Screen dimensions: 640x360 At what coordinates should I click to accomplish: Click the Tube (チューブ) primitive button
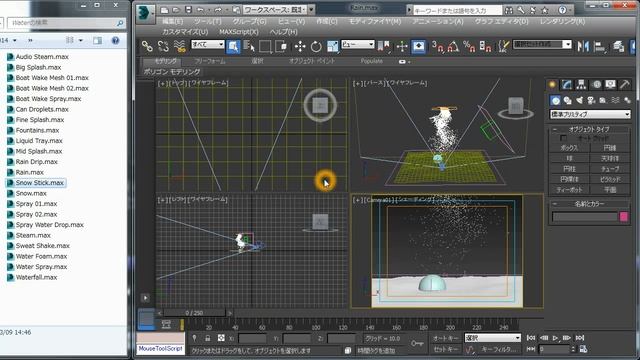tap(610, 169)
